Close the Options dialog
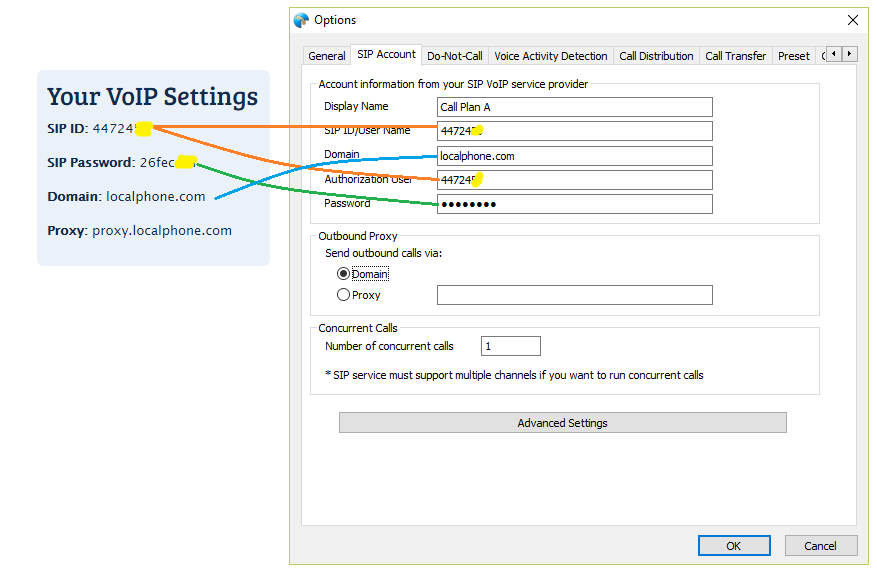Viewport: 877px width, 574px height. [852, 20]
